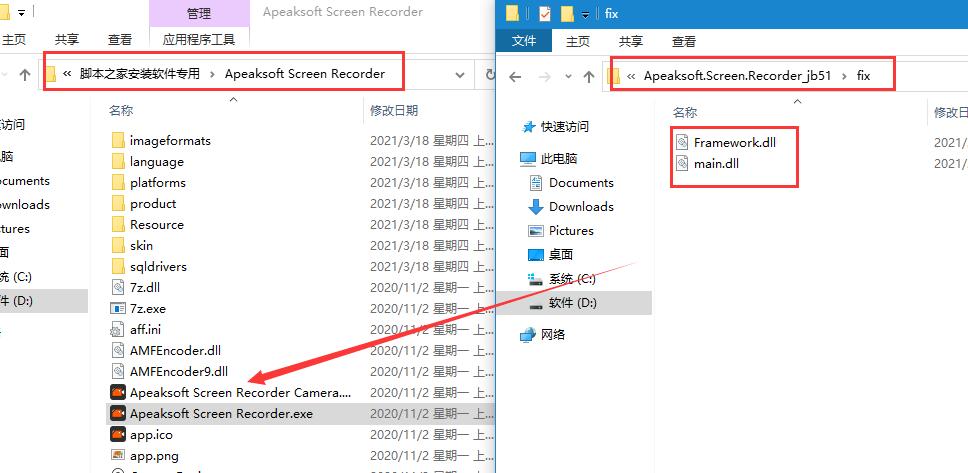Select Apeaksoft Screen Recorder Camera icon

coord(118,393)
